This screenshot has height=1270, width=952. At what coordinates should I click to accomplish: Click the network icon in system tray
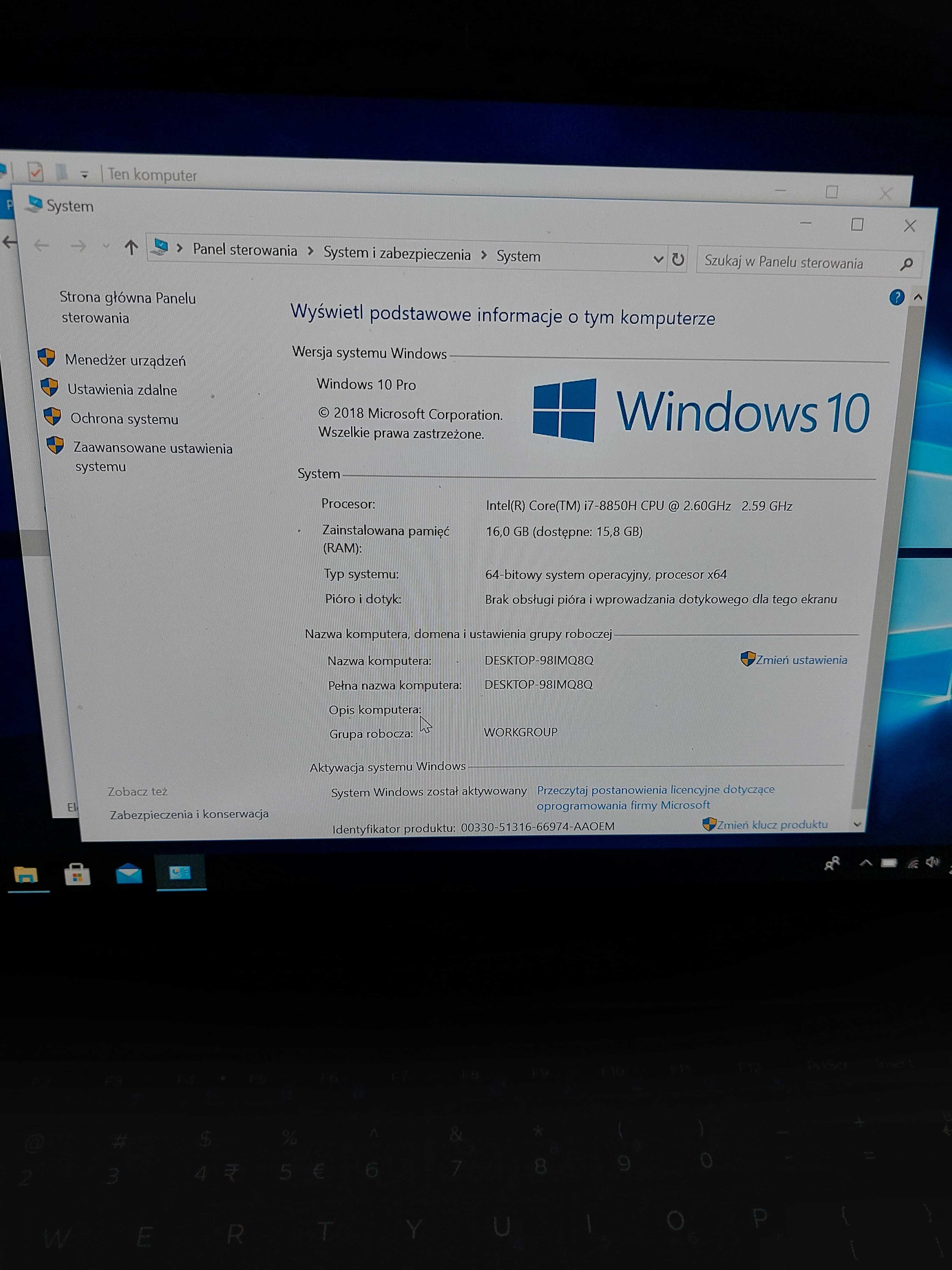(x=913, y=863)
